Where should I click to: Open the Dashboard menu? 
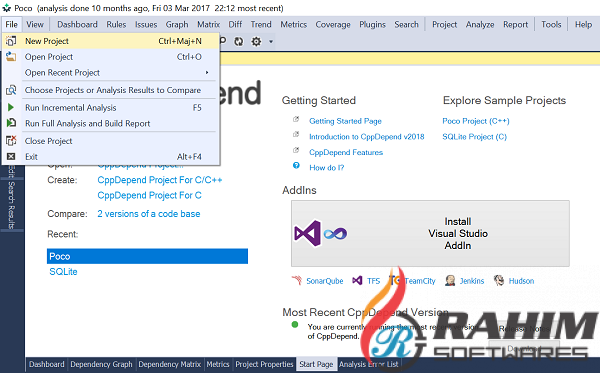(77, 24)
